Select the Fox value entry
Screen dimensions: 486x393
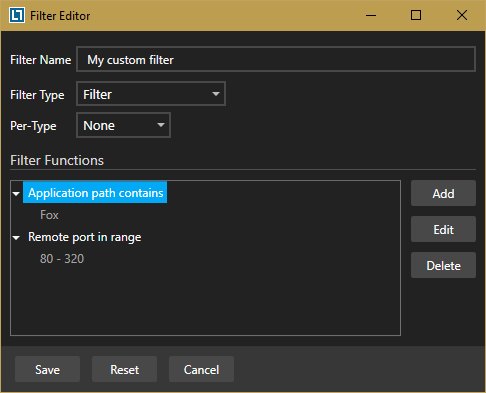tap(49, 215)
